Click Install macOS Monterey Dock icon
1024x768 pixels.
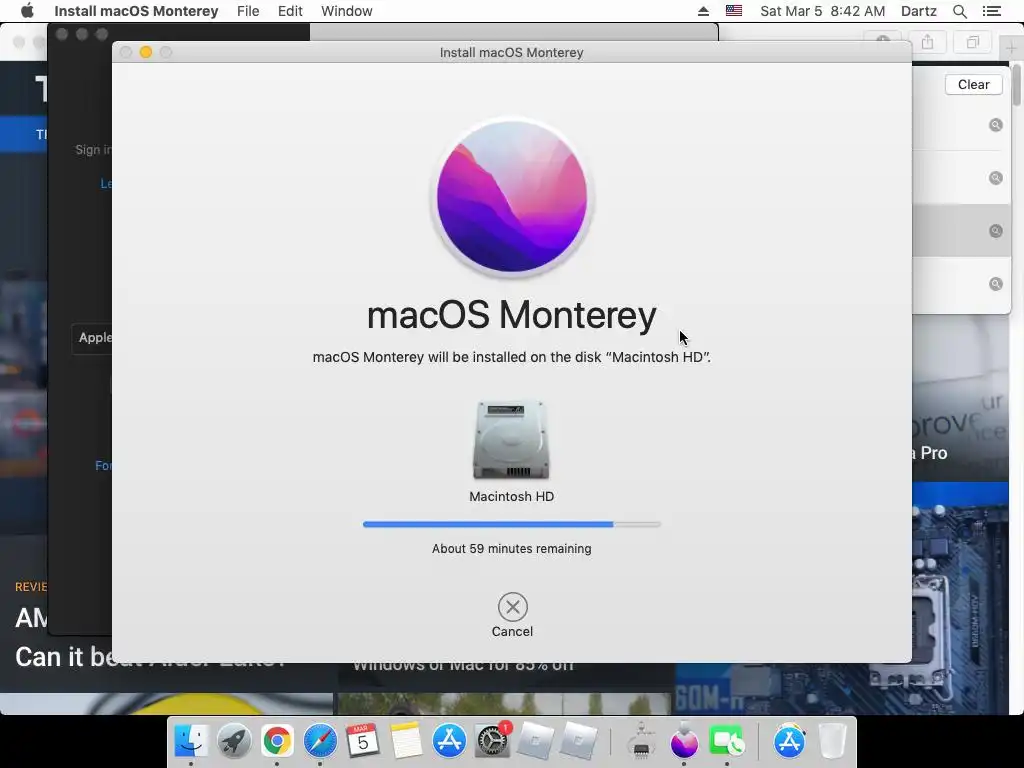tap(684, 741)
